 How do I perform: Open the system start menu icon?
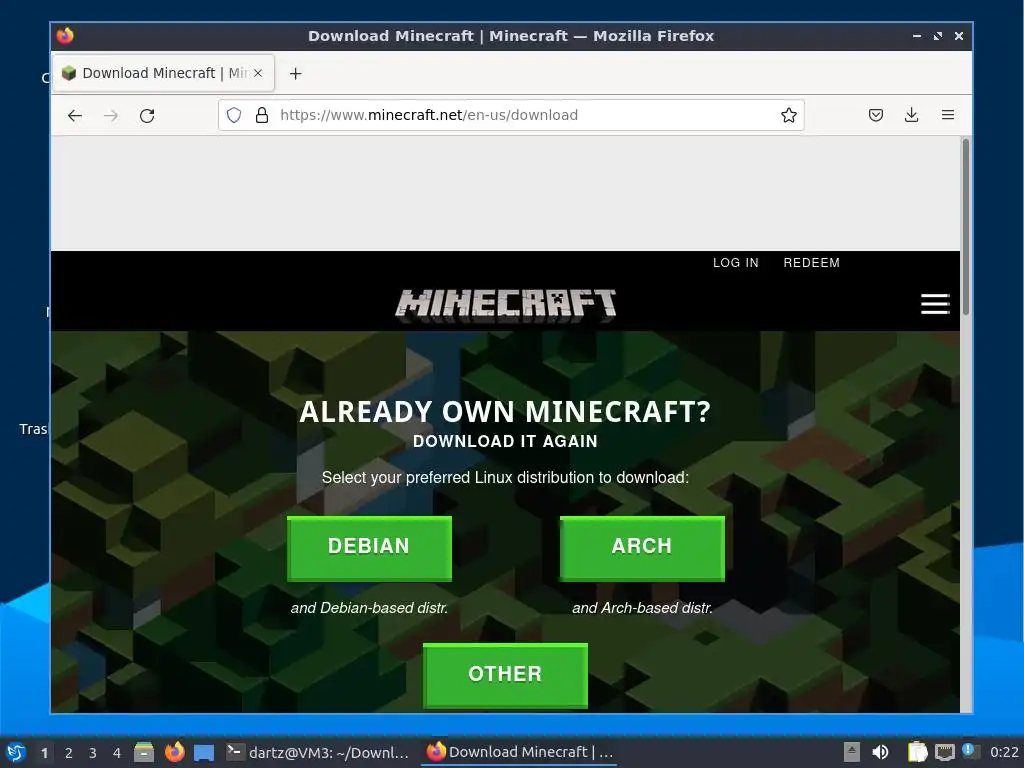[x=16, y=752]
